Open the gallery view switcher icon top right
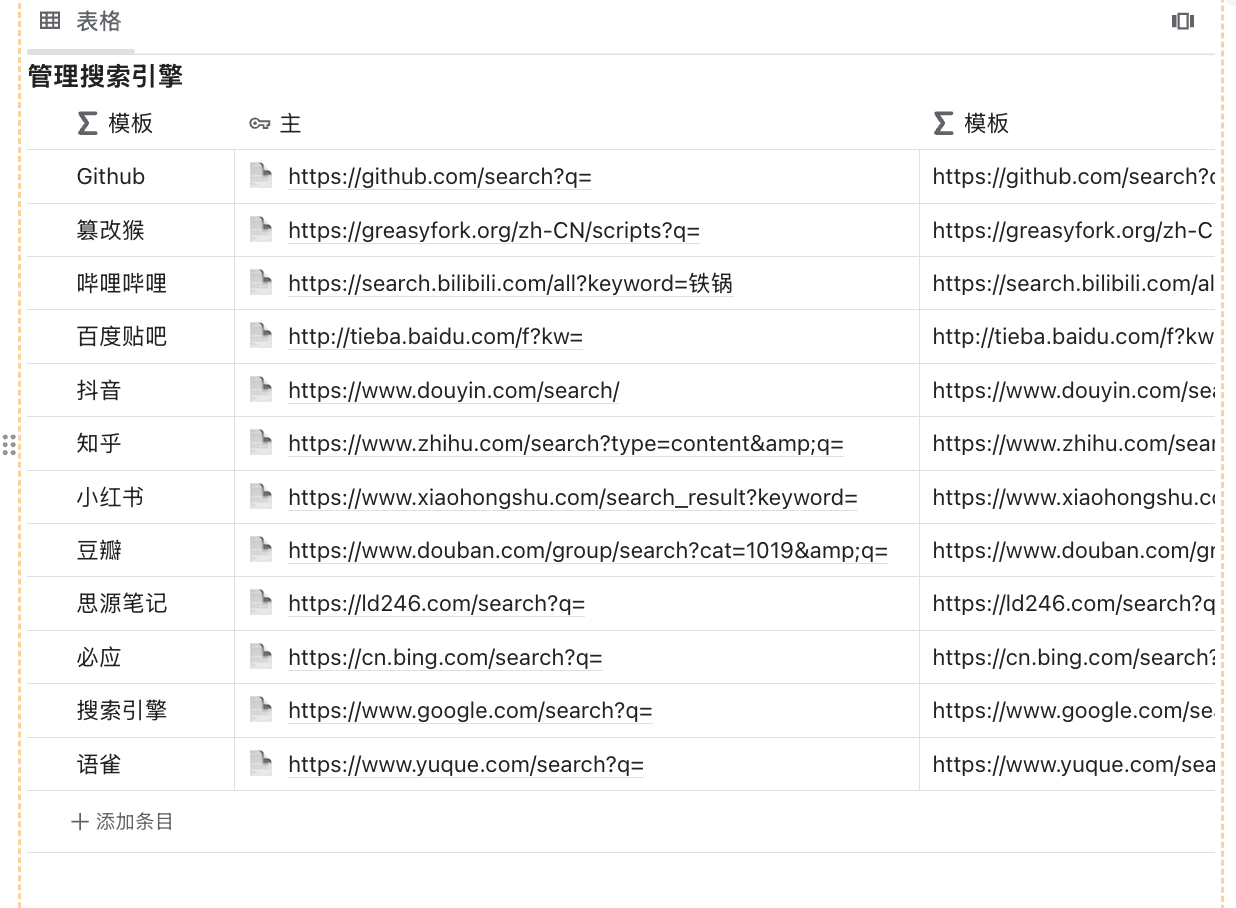Image resolution: width=1236 pixels, height=908 pixels. 1183,20
